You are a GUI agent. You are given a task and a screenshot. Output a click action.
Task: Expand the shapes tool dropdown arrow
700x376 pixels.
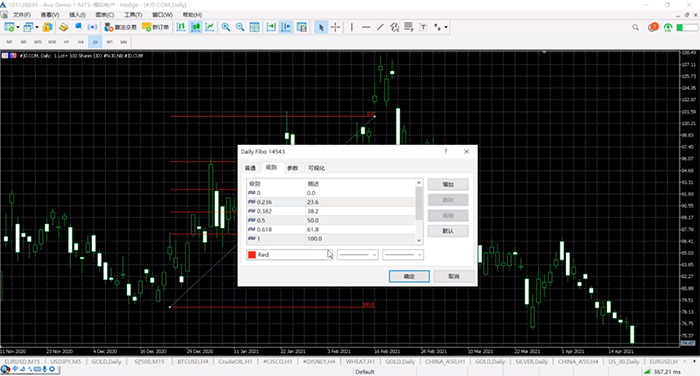click(446, 27)
